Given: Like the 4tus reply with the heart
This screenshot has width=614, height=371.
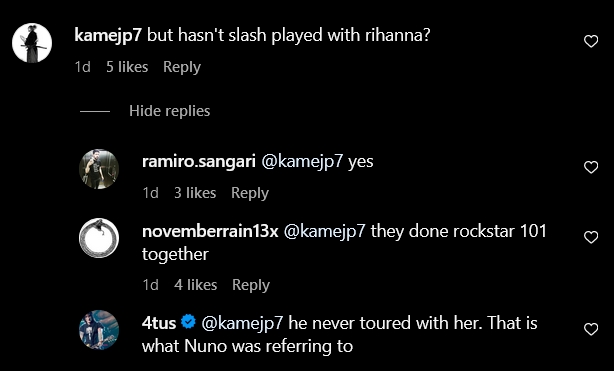Looking at the screenshot, I should click(x=591, y=329).
